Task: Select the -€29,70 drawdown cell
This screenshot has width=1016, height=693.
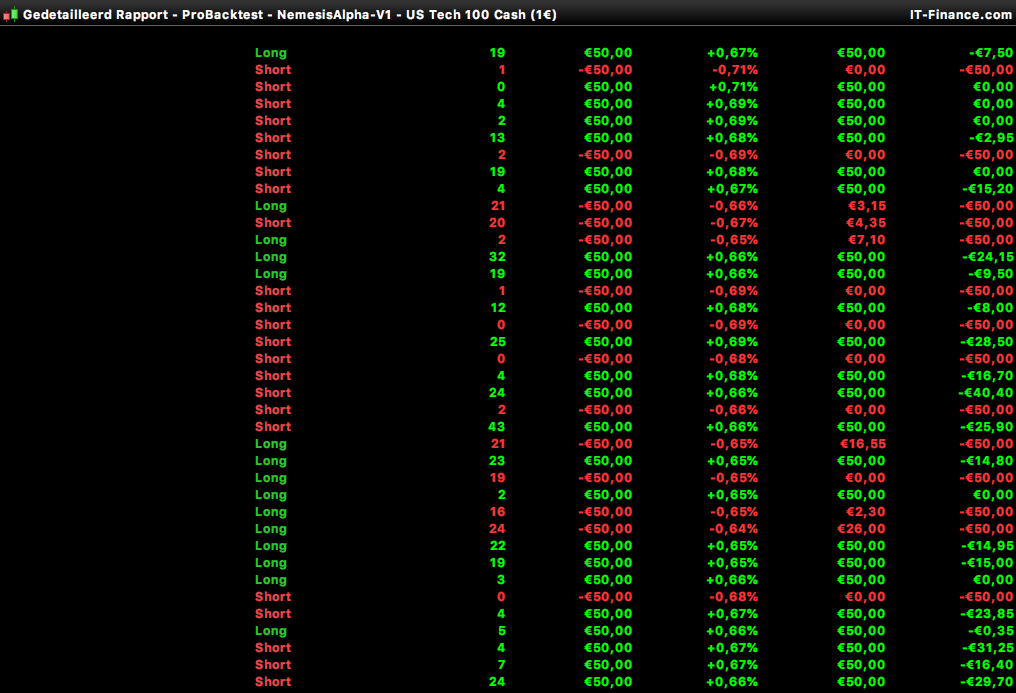Action: [987, 682]
